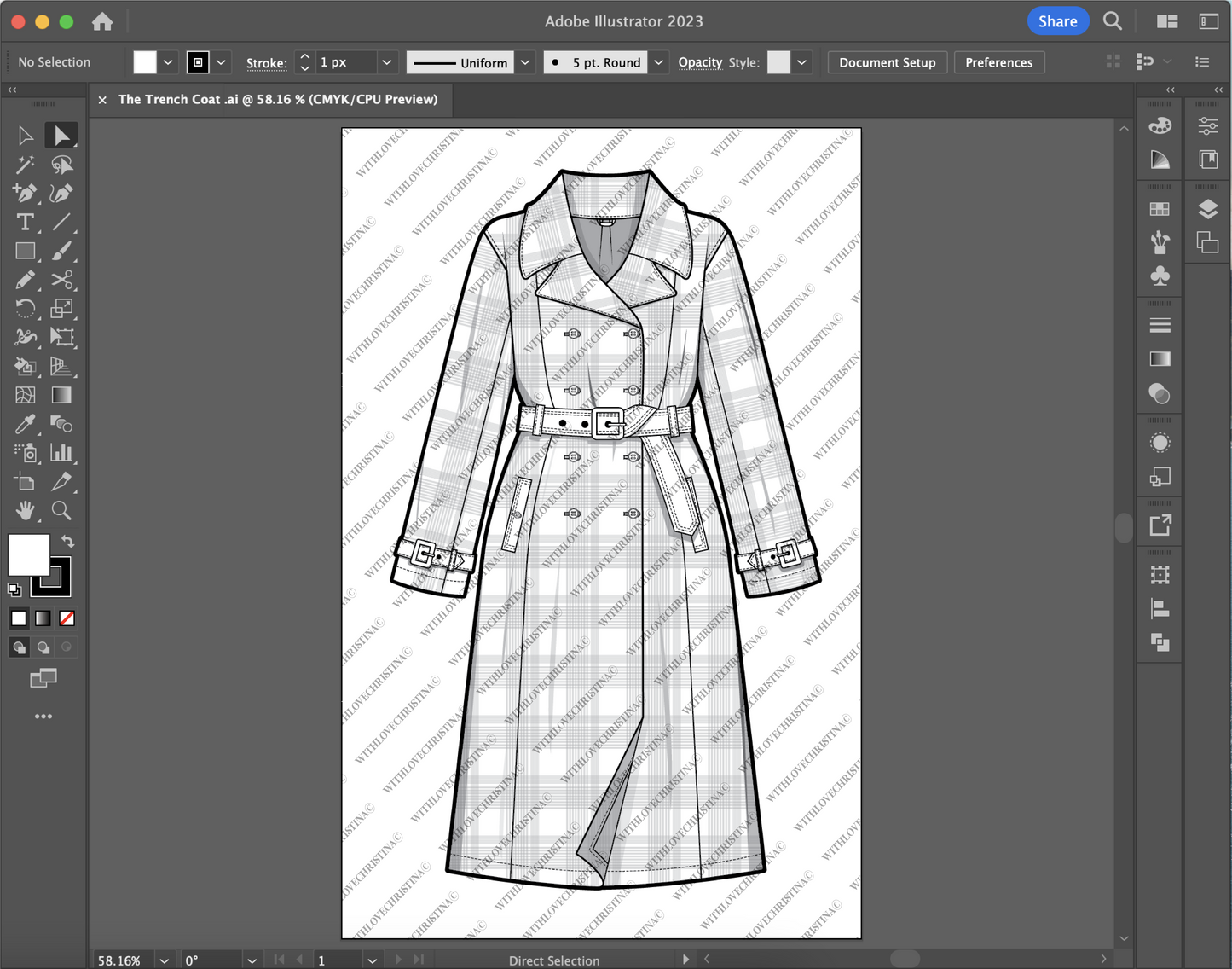Open the zoom level dropdown
Image resolution: width=1232 pixels, height=969 pixels.
(165, 960)
